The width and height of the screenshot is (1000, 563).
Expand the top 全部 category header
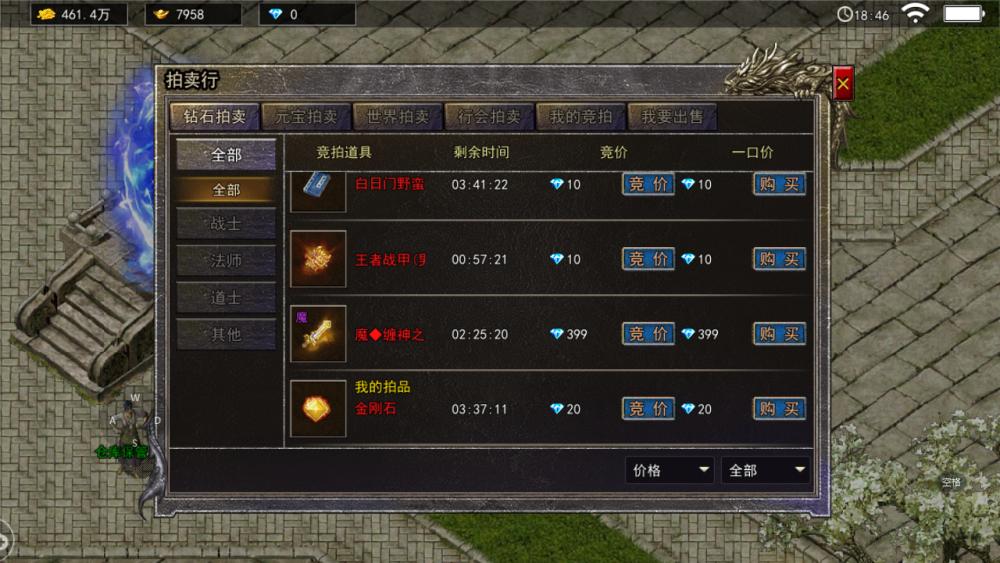coord(226,154)
